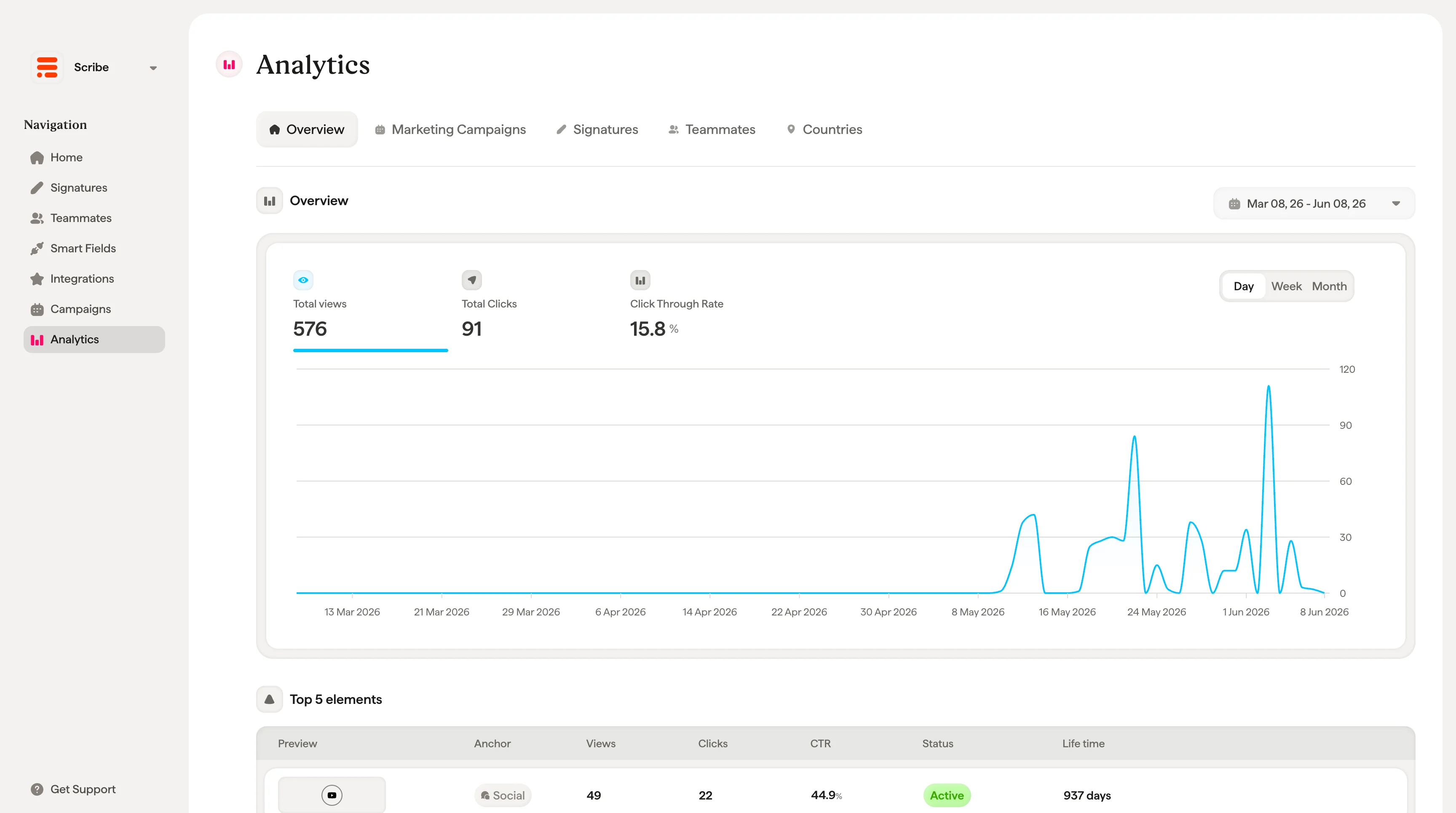Click Get Support link
This screenshot has height=813, width=1456.
(x=73, y=789)
